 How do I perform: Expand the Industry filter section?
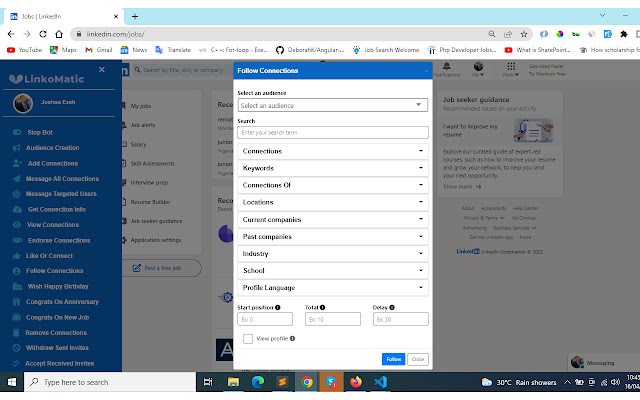[333, 253]
